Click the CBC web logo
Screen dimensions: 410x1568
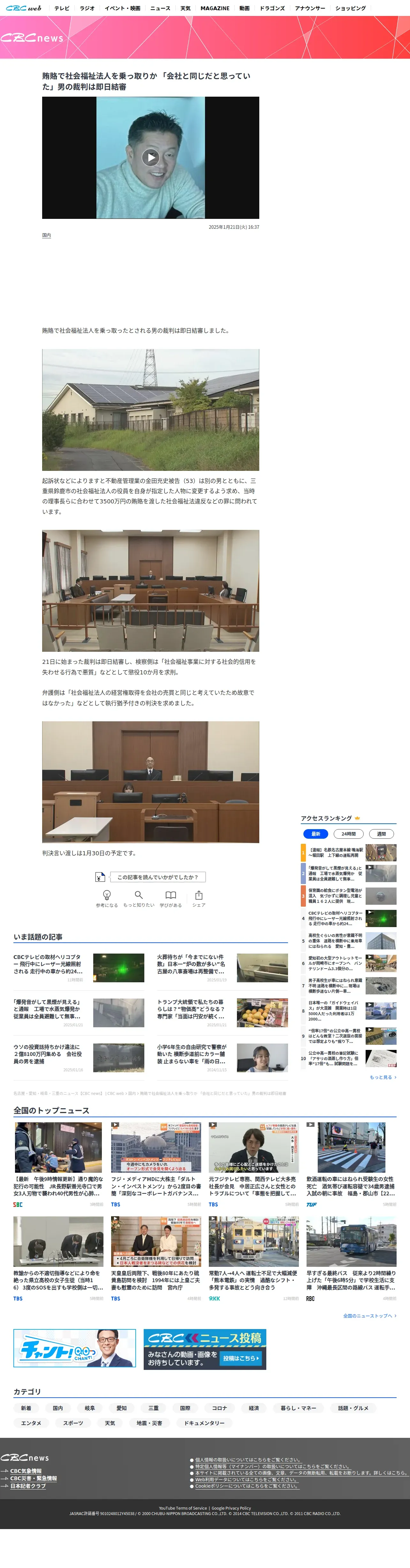click(24, 8)
